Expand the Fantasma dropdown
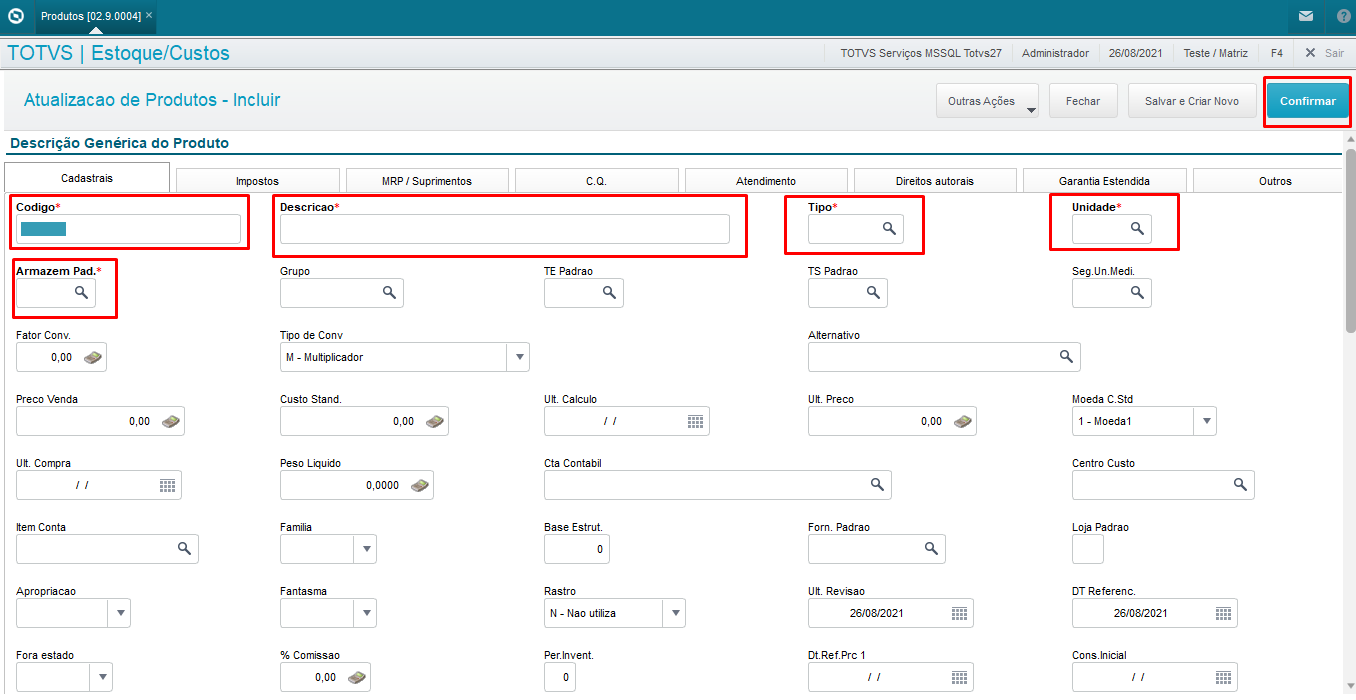 click(x=365, y=613)
